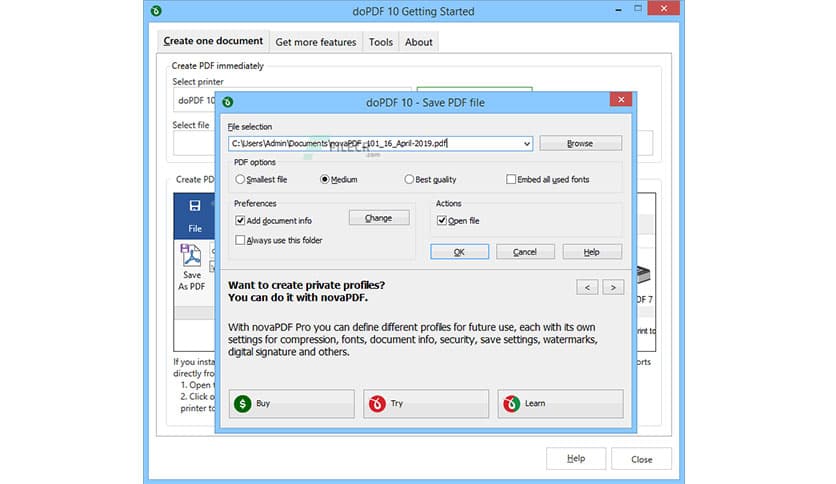
Task: Click the Buy button dollar icon
Action: pos(243,404)
